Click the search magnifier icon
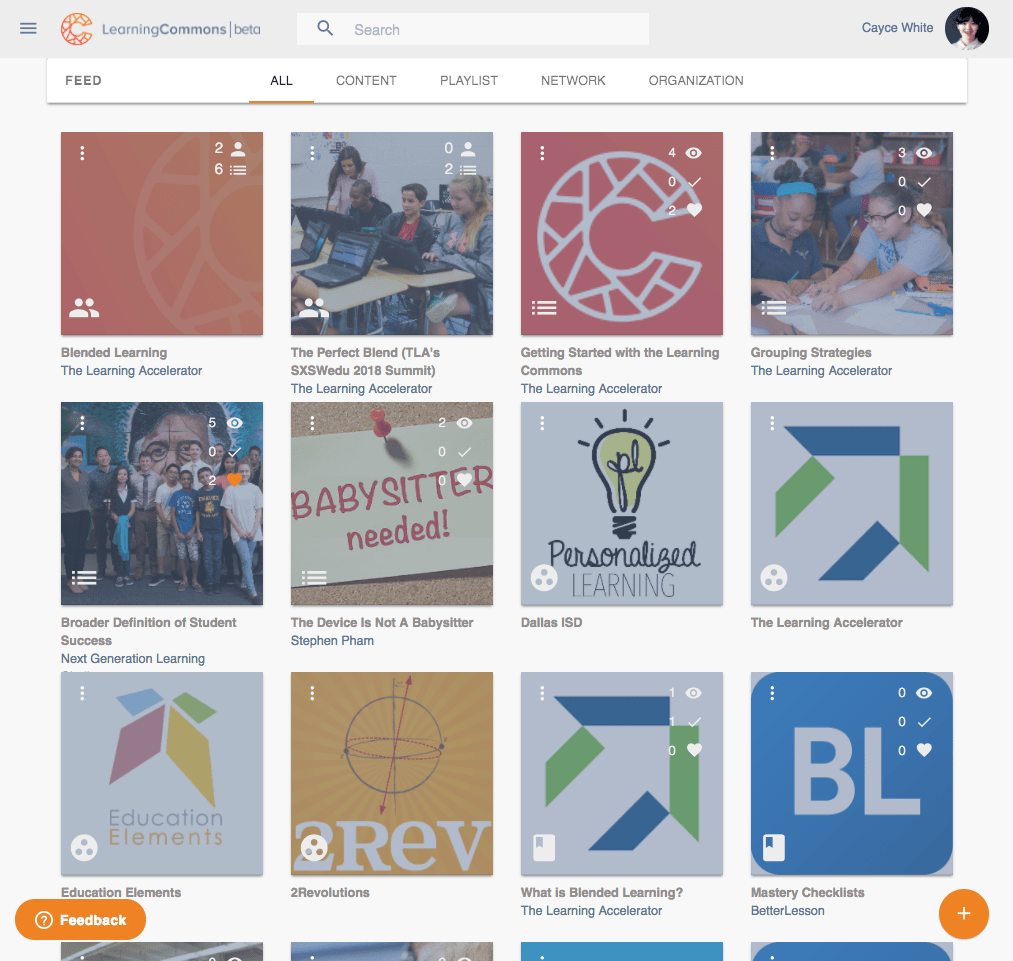This screenshot has height=961, width=1013. tap(325, 28)
